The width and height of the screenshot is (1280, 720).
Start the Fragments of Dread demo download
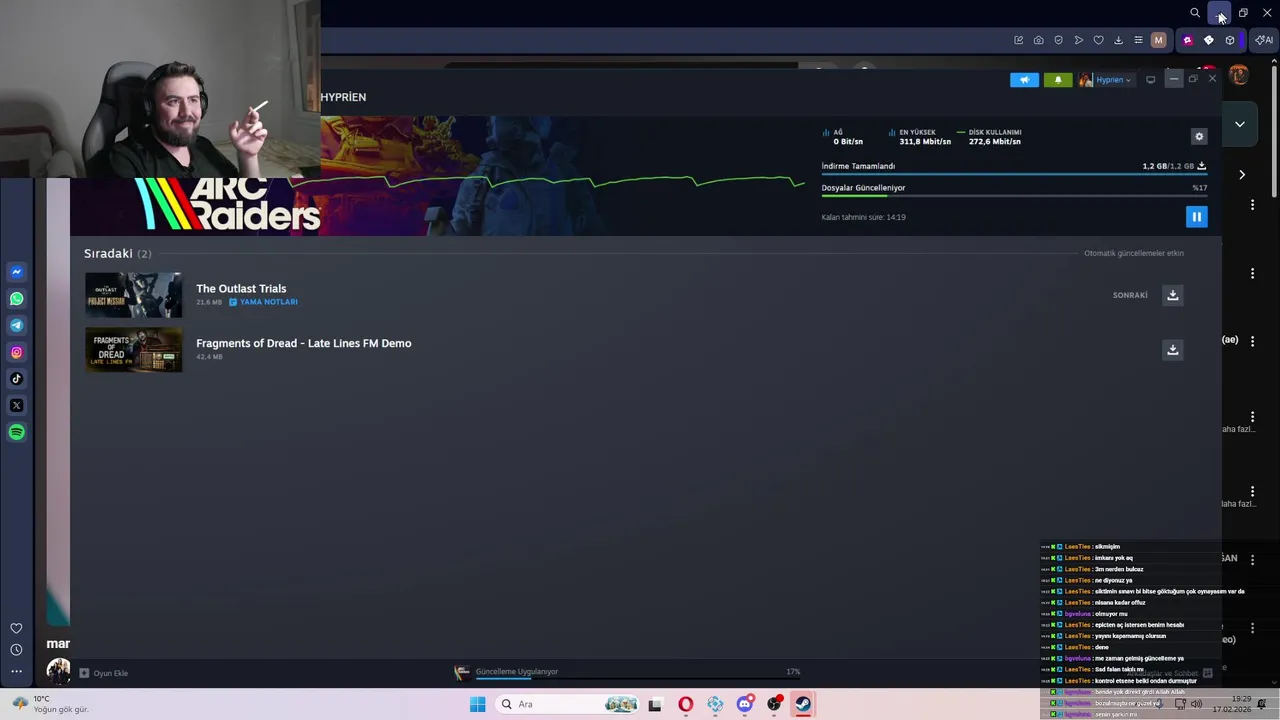point(1173,349)
